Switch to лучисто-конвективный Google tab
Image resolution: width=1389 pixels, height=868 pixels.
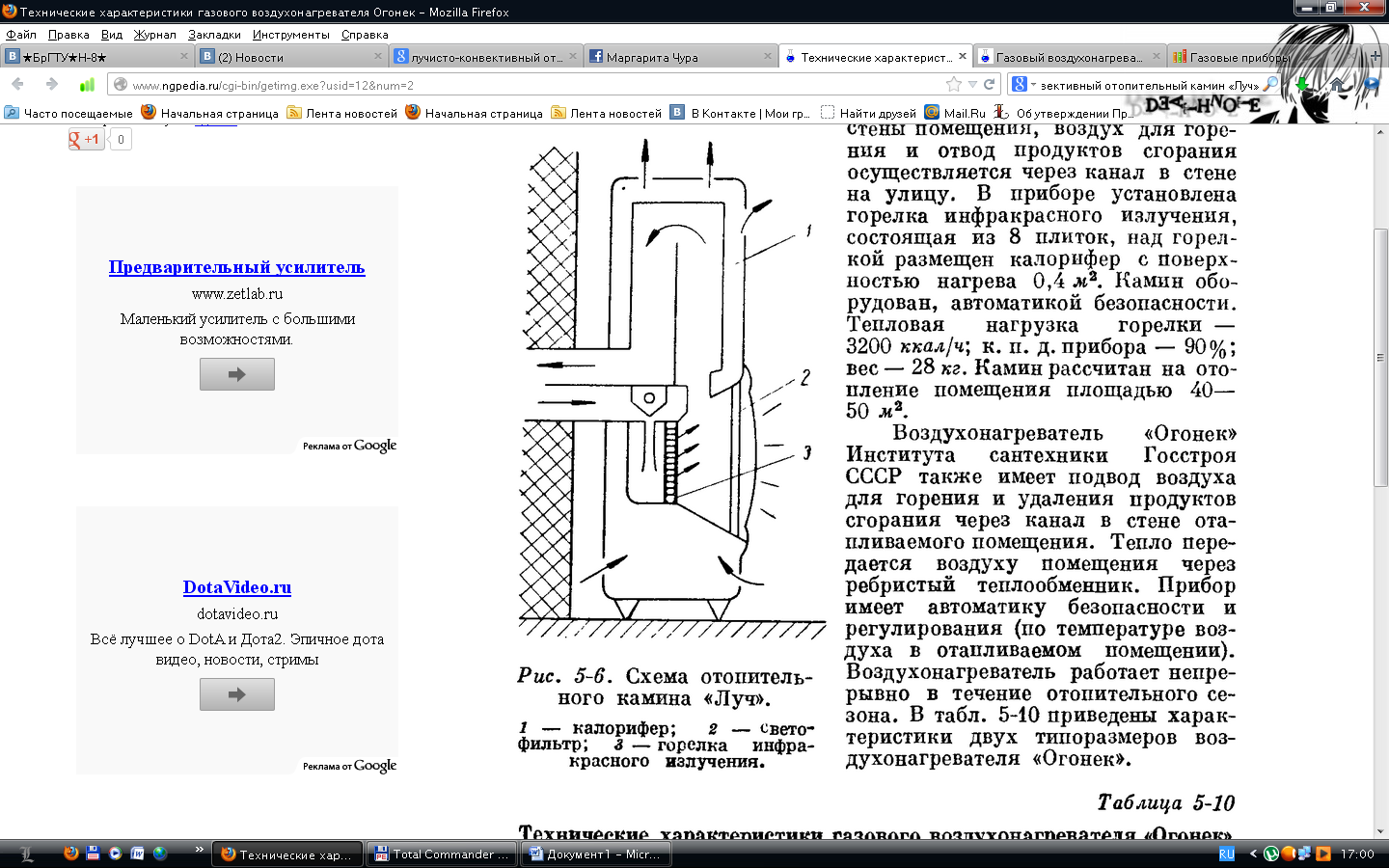click(486, 57)
